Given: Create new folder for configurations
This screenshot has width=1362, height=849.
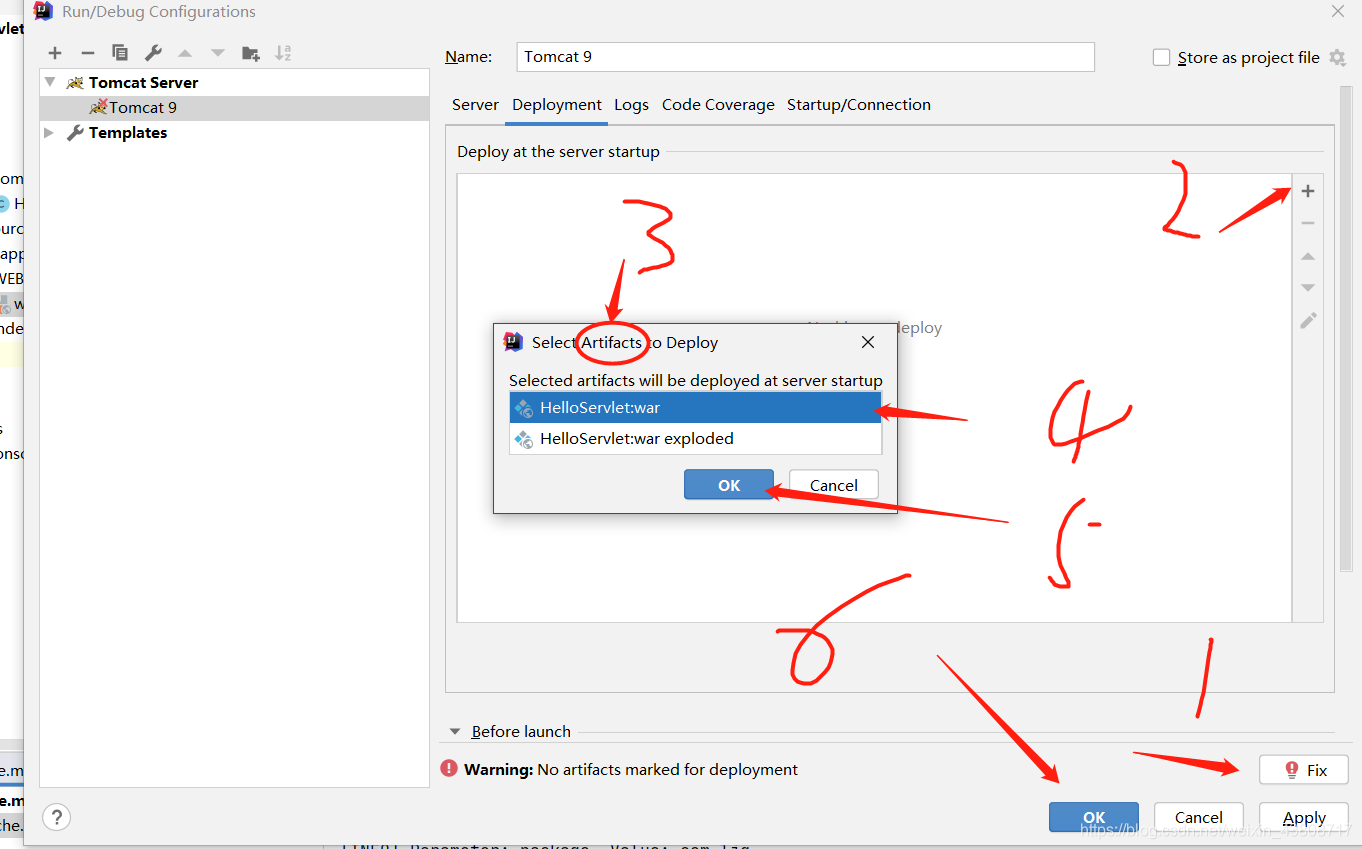Looking at the screenshot, I should pyautogui.click(x=251, y=53).
